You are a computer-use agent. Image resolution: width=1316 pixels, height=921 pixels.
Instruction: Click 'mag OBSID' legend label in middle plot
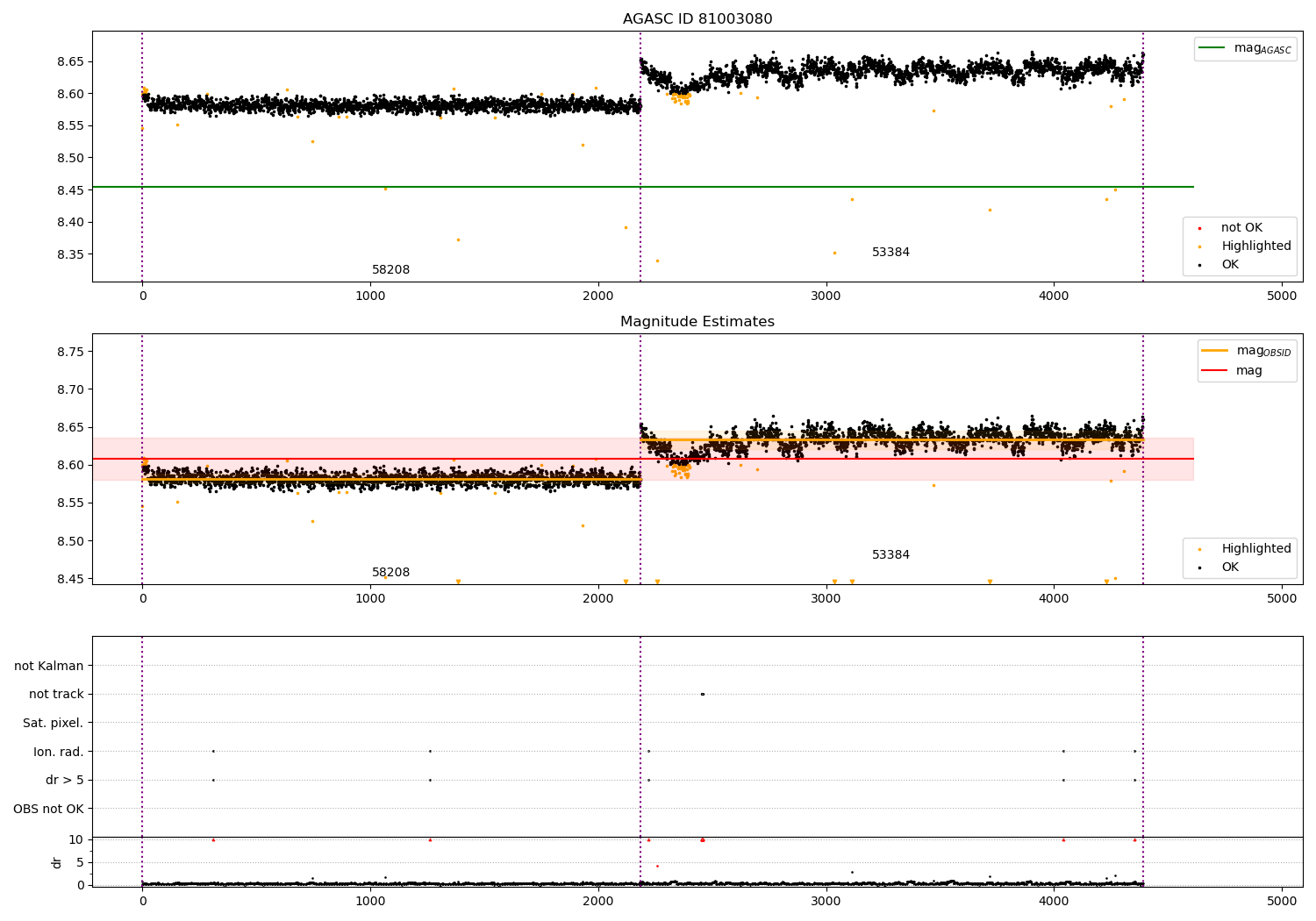(x=1263, y=351)
